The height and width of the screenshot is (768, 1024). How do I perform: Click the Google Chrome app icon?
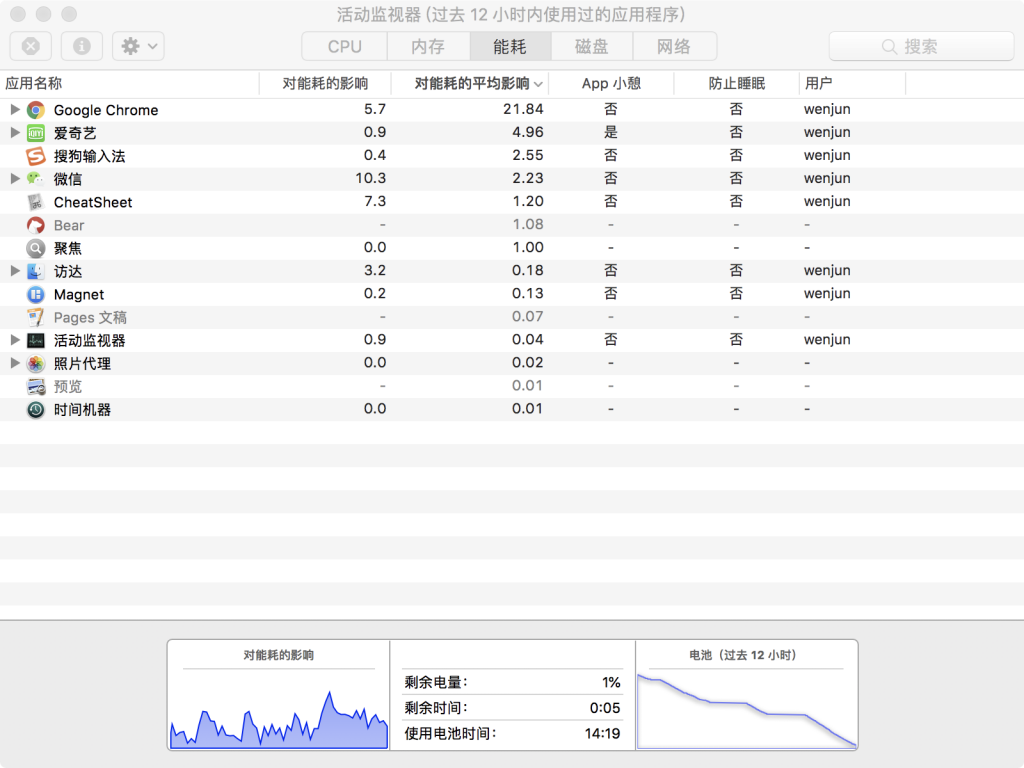pyautogui.click(x=36, y=110)
